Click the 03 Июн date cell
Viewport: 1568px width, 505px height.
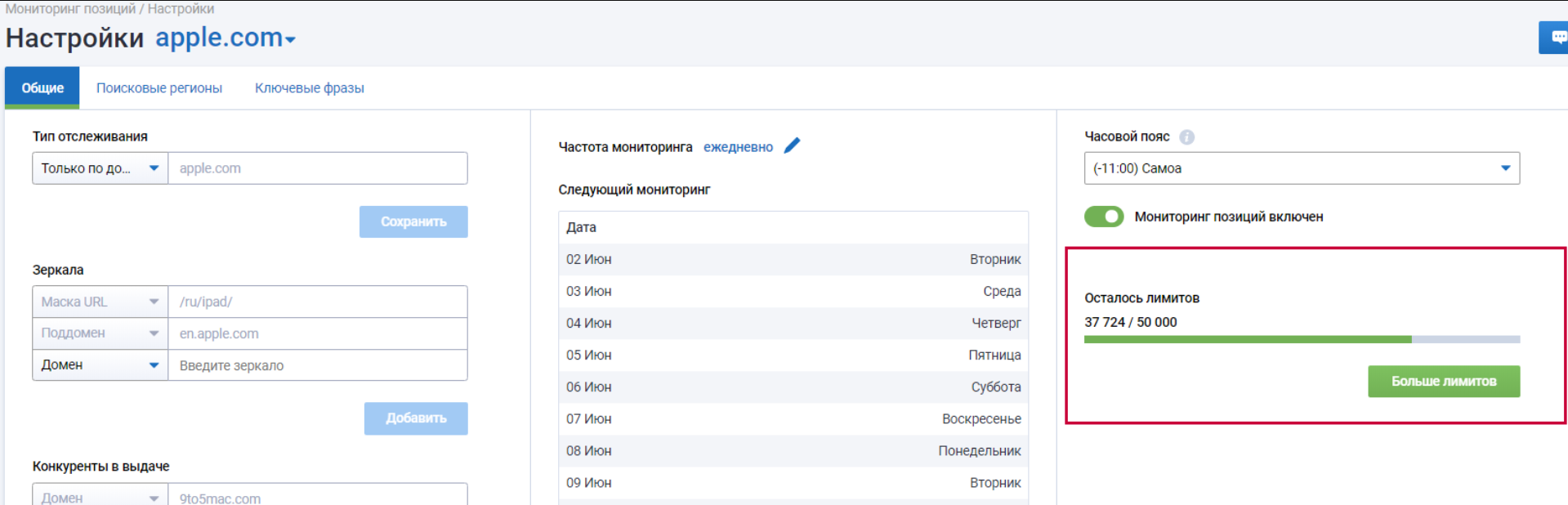point(589,291)
